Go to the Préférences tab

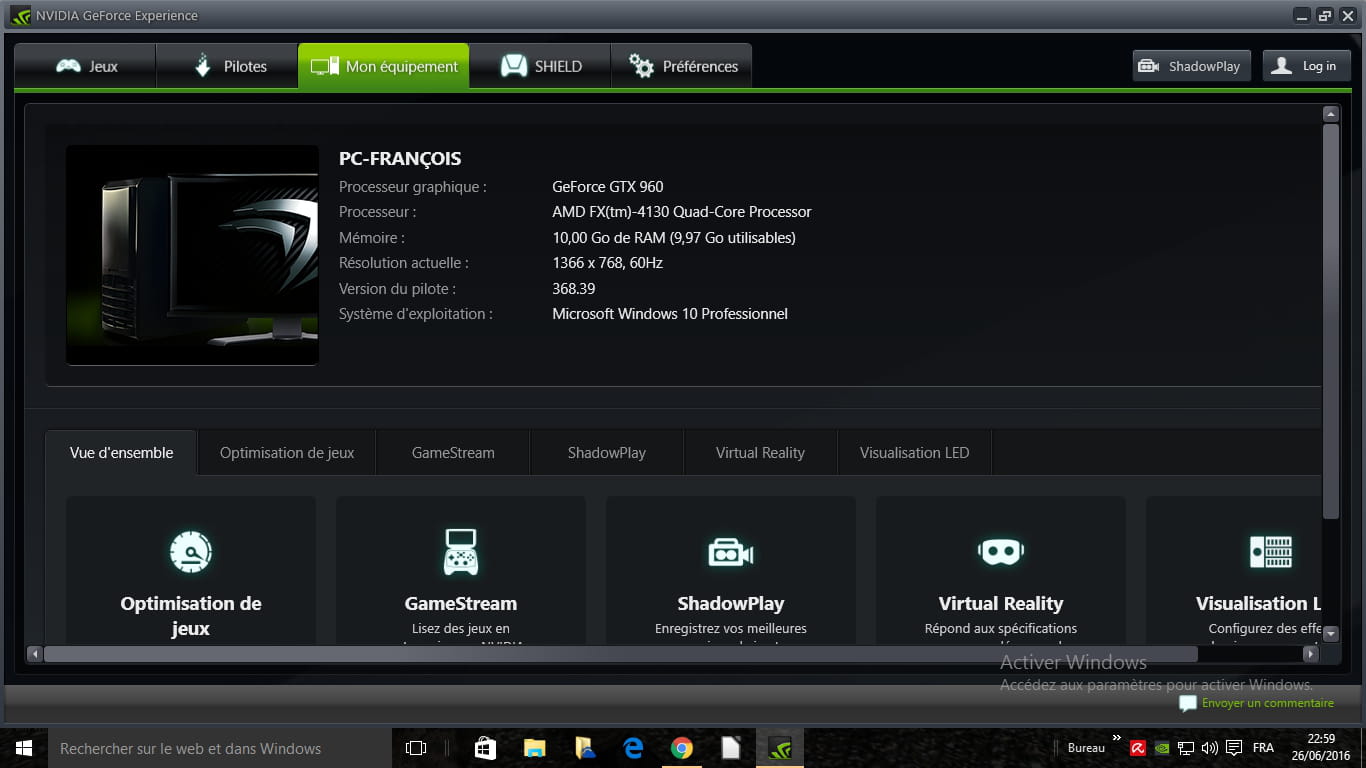coord(682,67)
